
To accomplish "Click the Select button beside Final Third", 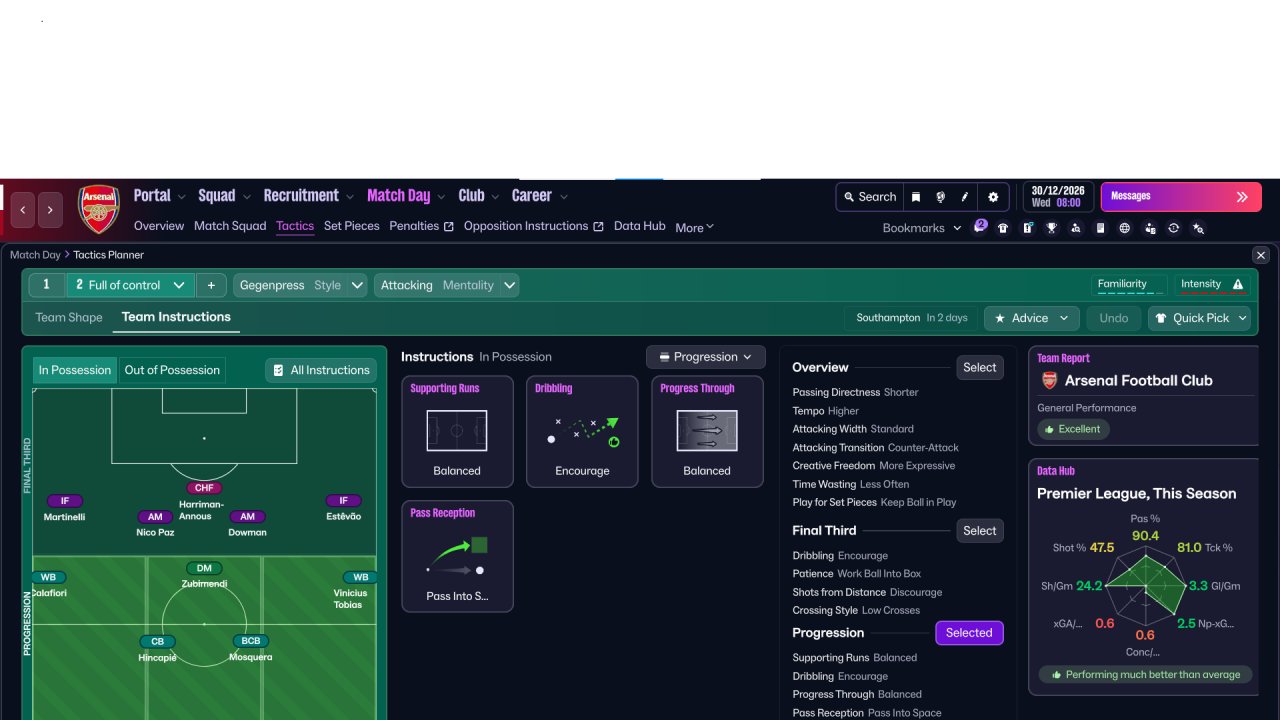I will [x=980, y=531].
